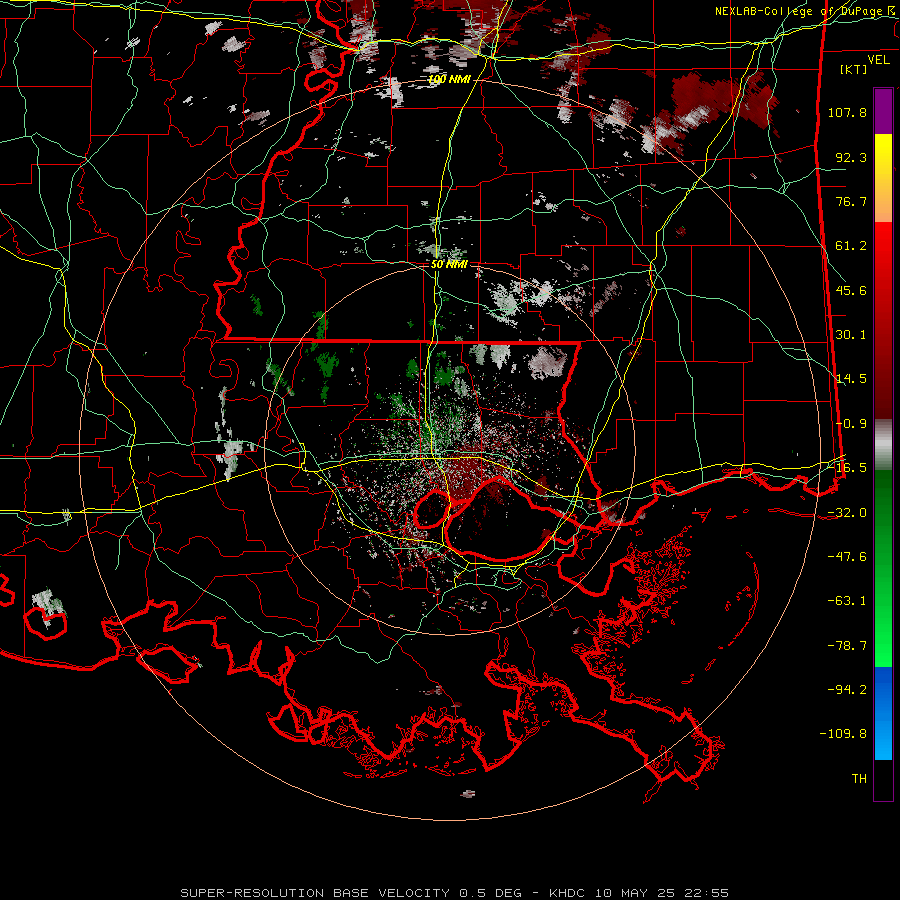Click the VEL legend title
900x900 pixels.
[x=878, y=60]
